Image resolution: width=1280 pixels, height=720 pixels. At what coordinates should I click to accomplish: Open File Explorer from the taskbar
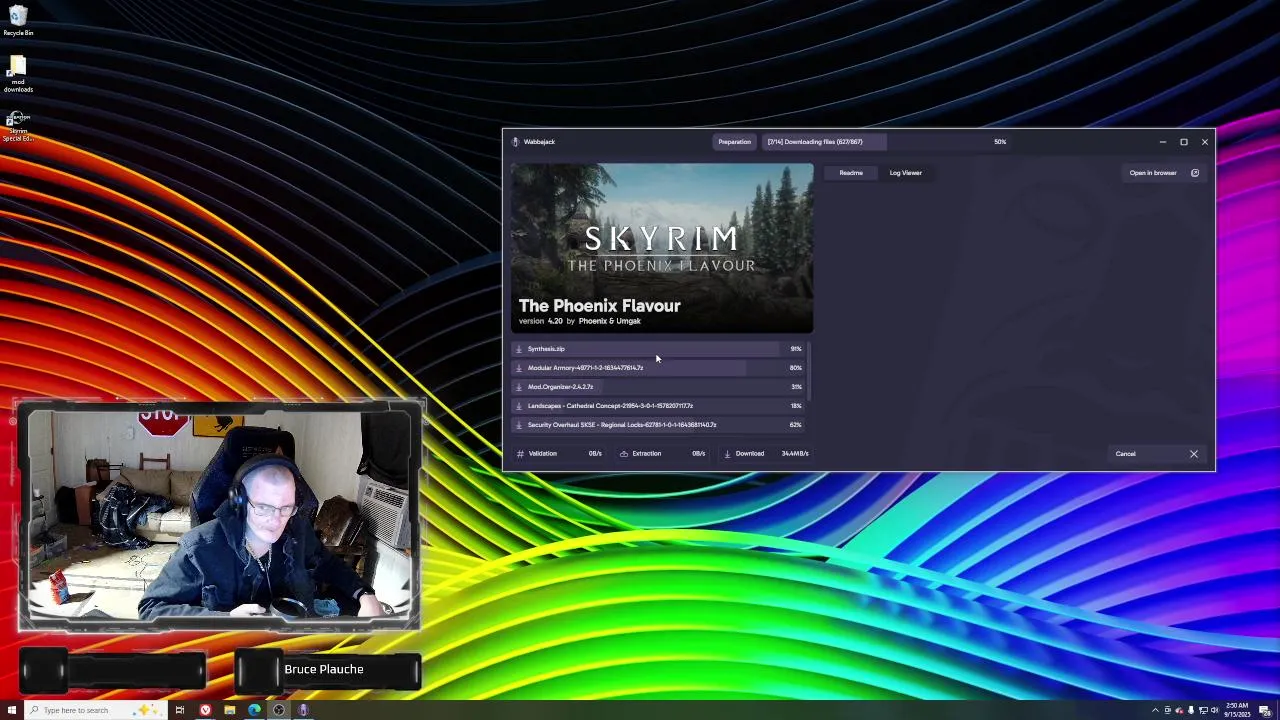pyautogui.click(x=230, y=710)
